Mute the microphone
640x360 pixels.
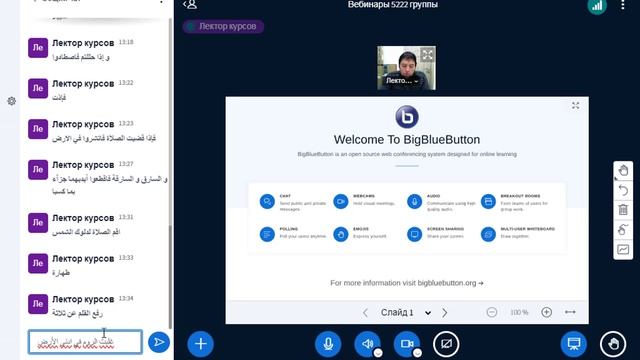click(x=328, y=344)
